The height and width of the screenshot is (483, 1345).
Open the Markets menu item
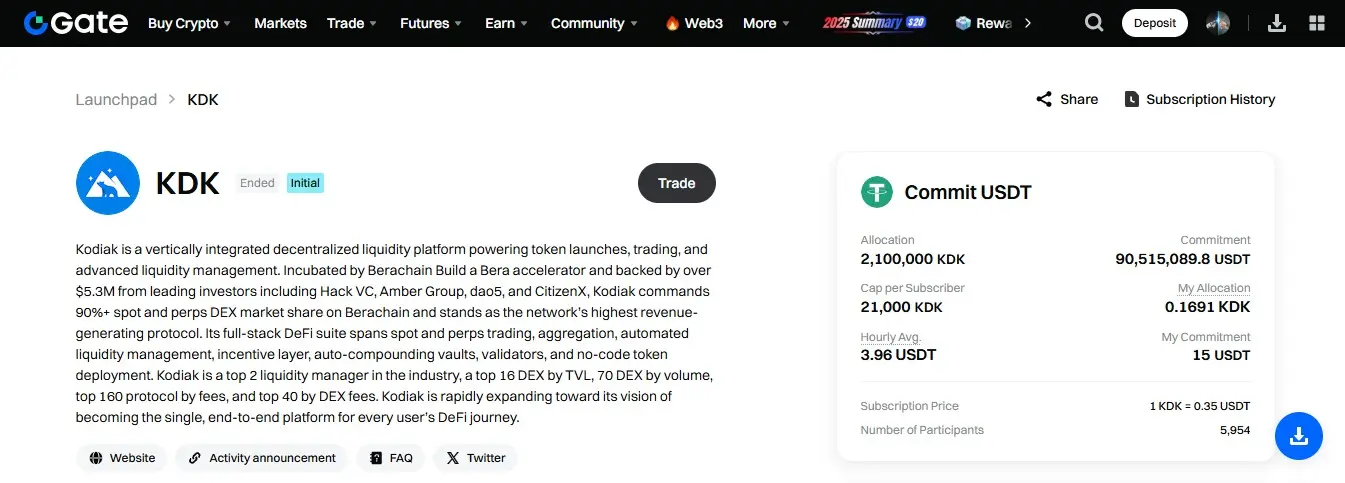coord(280,23)
